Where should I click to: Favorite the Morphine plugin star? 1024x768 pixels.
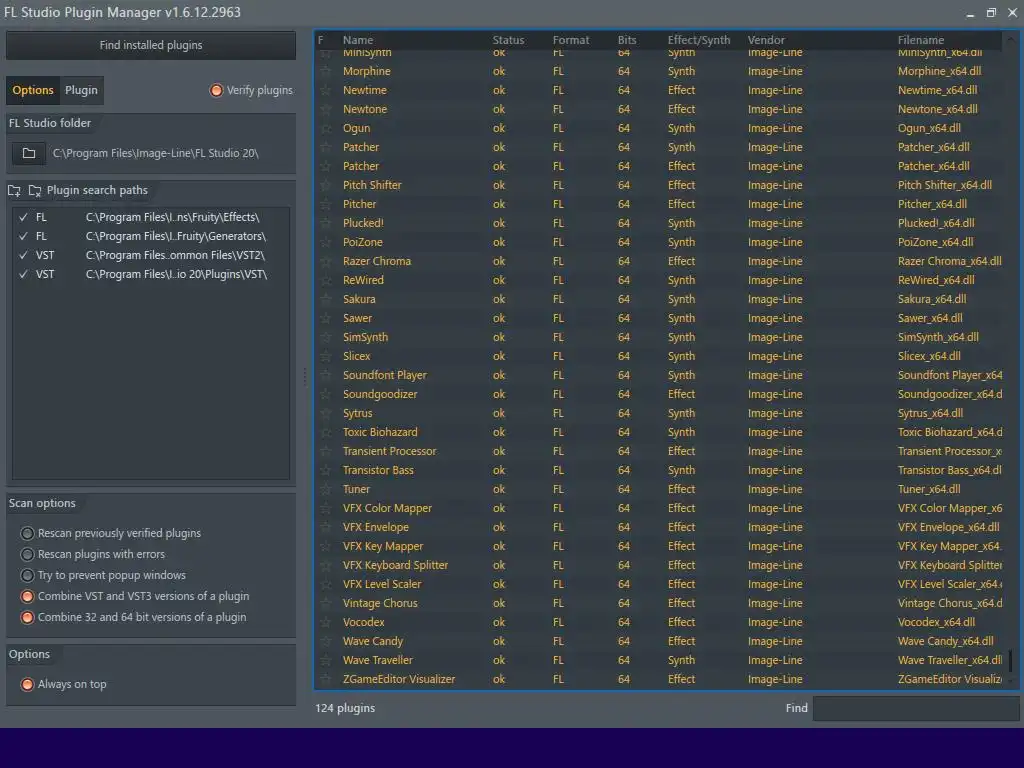tap(325, 71)
